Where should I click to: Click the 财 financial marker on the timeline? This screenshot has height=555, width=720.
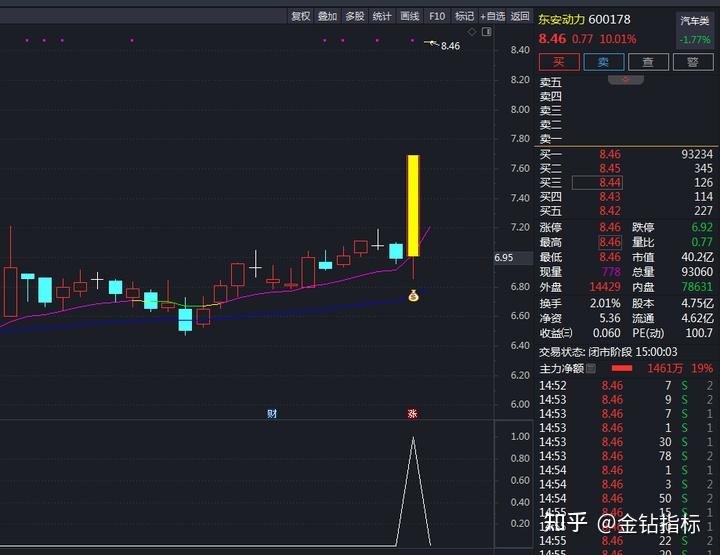click(x=272, y=414)
